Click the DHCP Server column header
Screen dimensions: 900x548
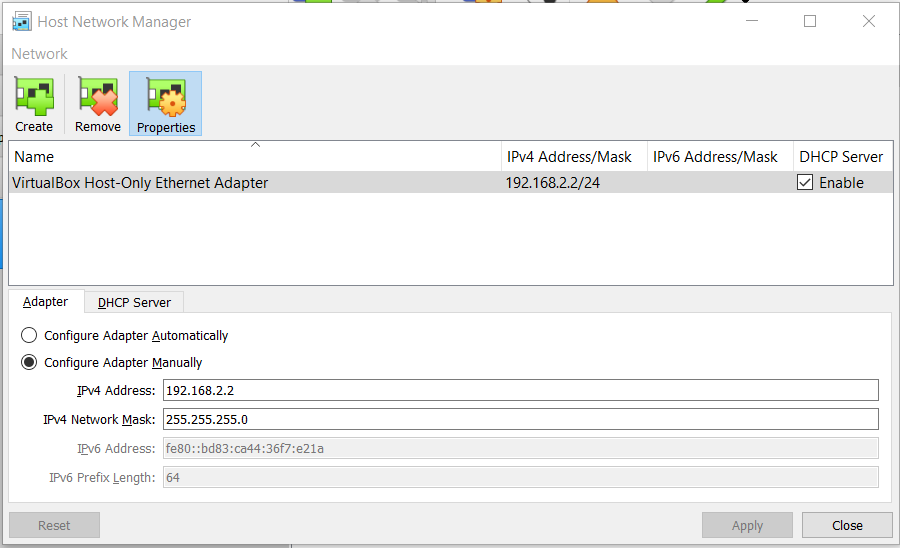(843, 157)
